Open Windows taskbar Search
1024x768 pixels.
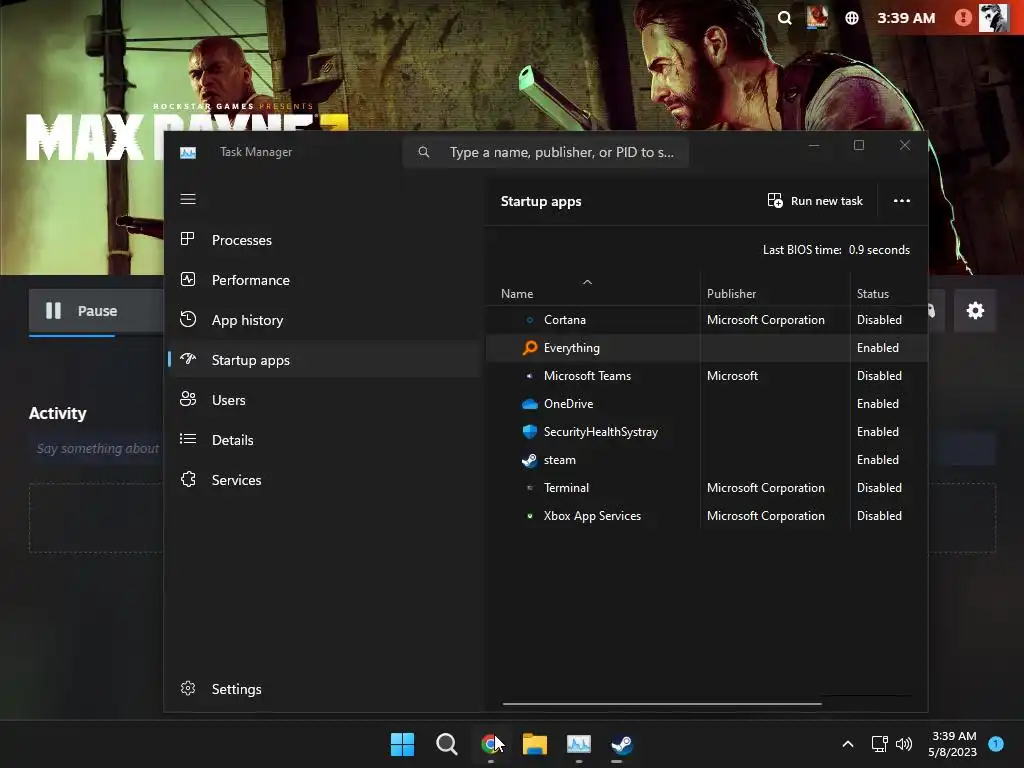click(x=447, y=744)
